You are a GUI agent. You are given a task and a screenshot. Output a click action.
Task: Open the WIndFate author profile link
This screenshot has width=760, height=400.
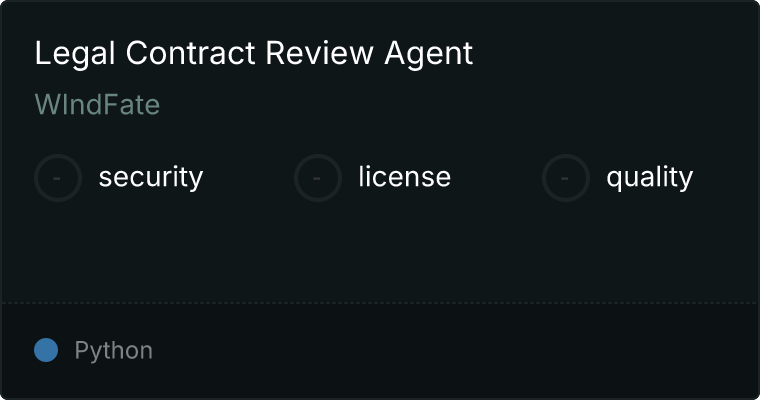click(x=97, y=104)
